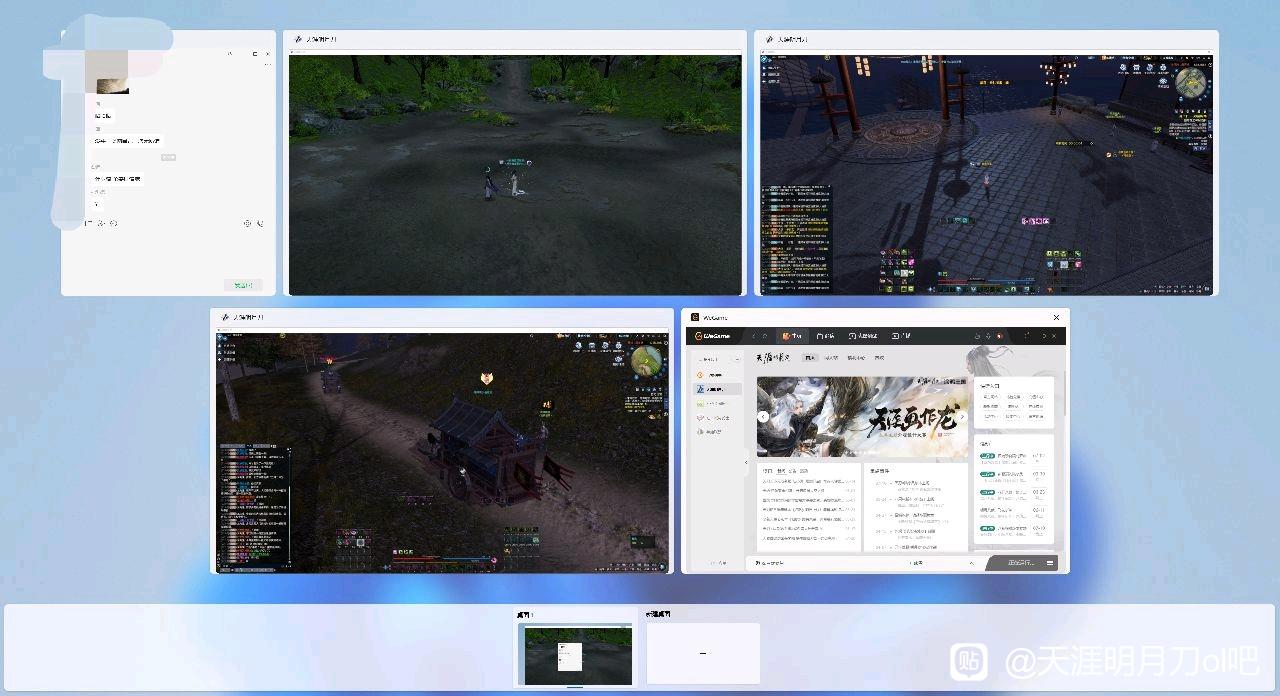Click the minimap in the night-plaza game window
This screenshot has height=696, width=1280.
[x=1190, y=84]
